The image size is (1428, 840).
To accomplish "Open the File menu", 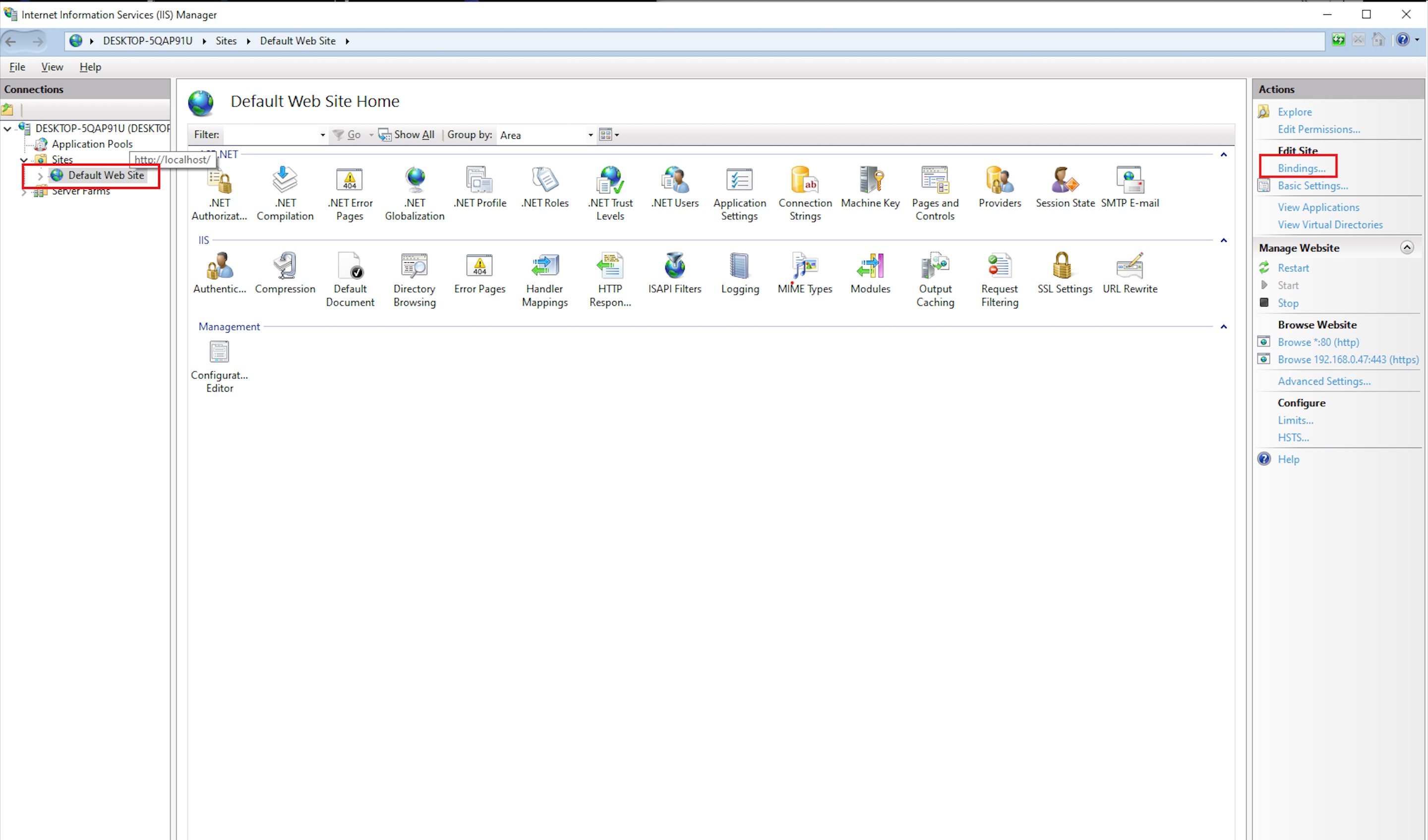I will (17, 67).
